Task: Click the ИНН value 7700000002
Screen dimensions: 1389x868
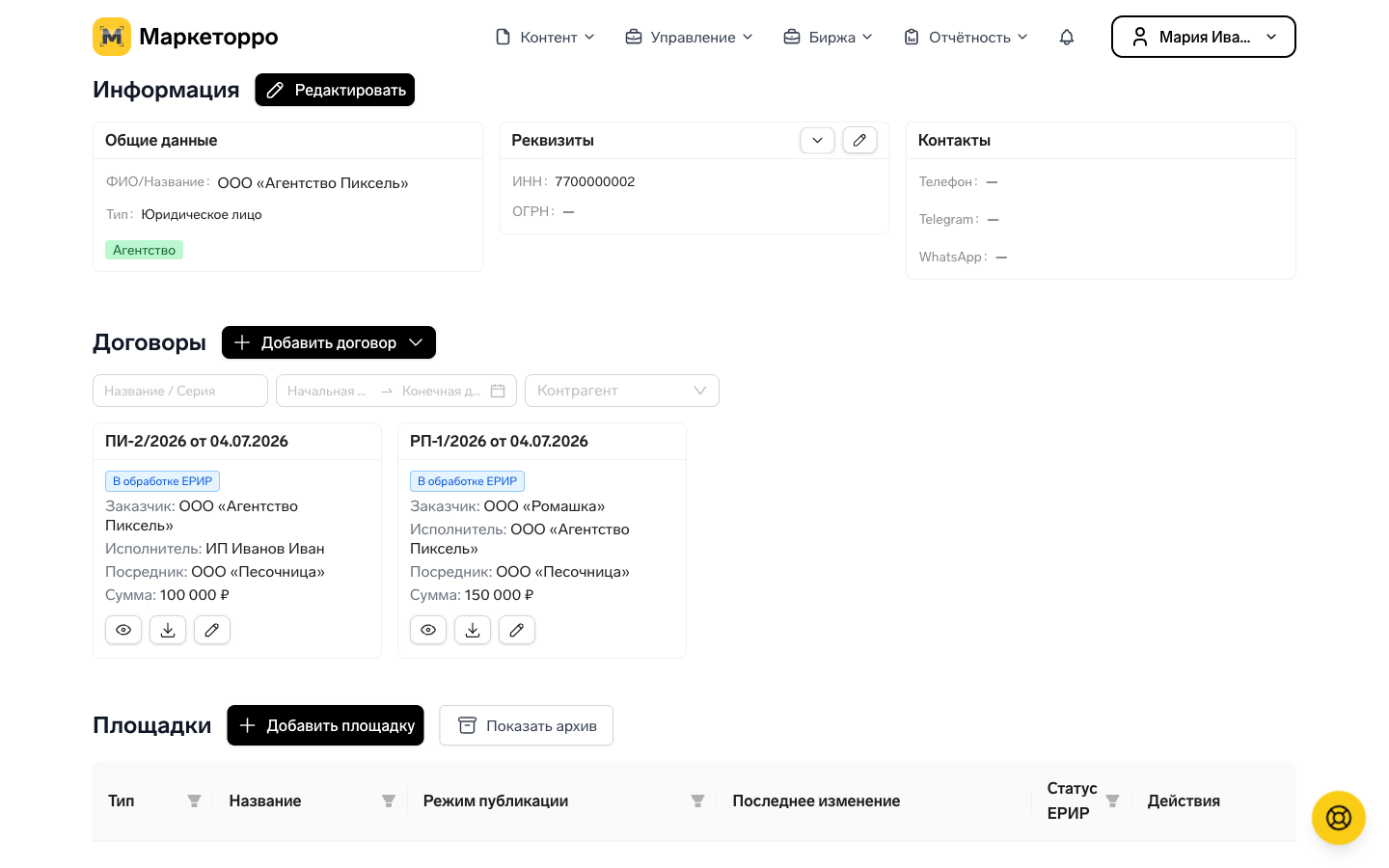Action: (x=595, y=181)
